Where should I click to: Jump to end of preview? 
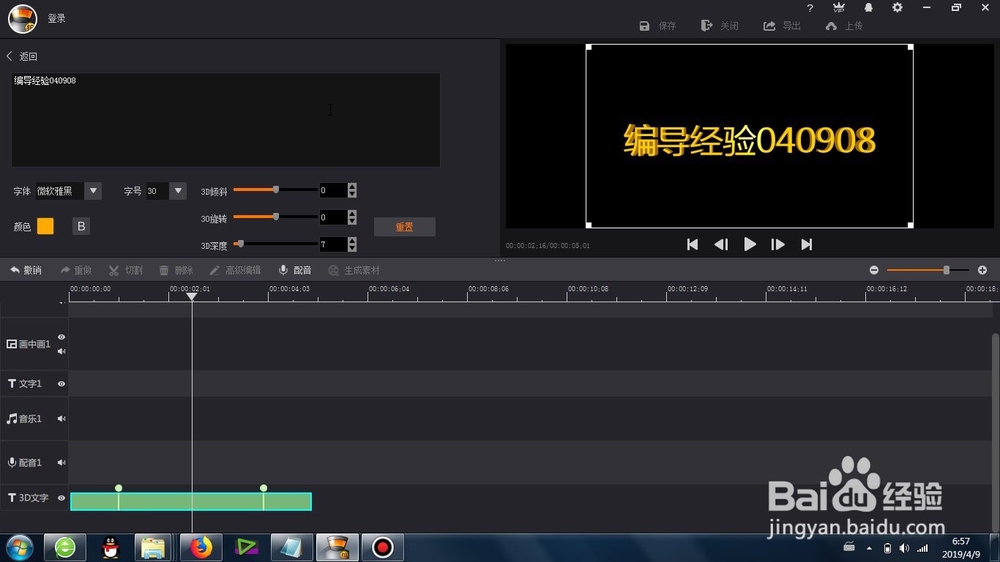807,244
